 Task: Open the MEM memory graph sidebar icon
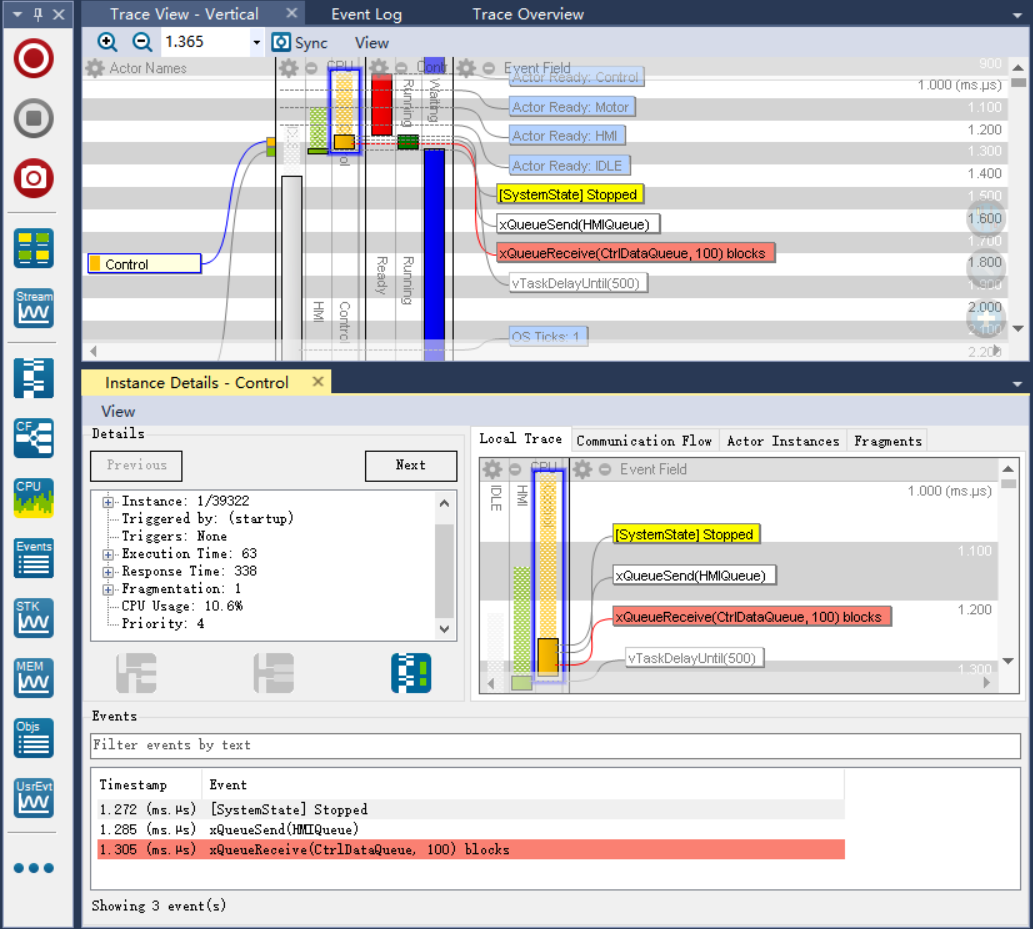[34, 678]
